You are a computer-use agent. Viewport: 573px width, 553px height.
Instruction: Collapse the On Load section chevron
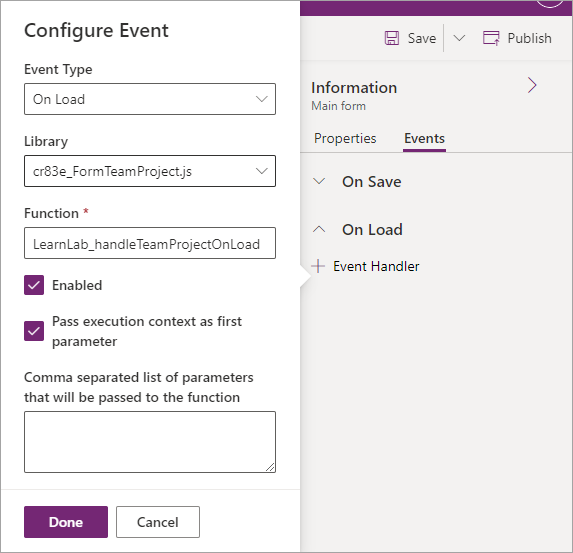319,230
